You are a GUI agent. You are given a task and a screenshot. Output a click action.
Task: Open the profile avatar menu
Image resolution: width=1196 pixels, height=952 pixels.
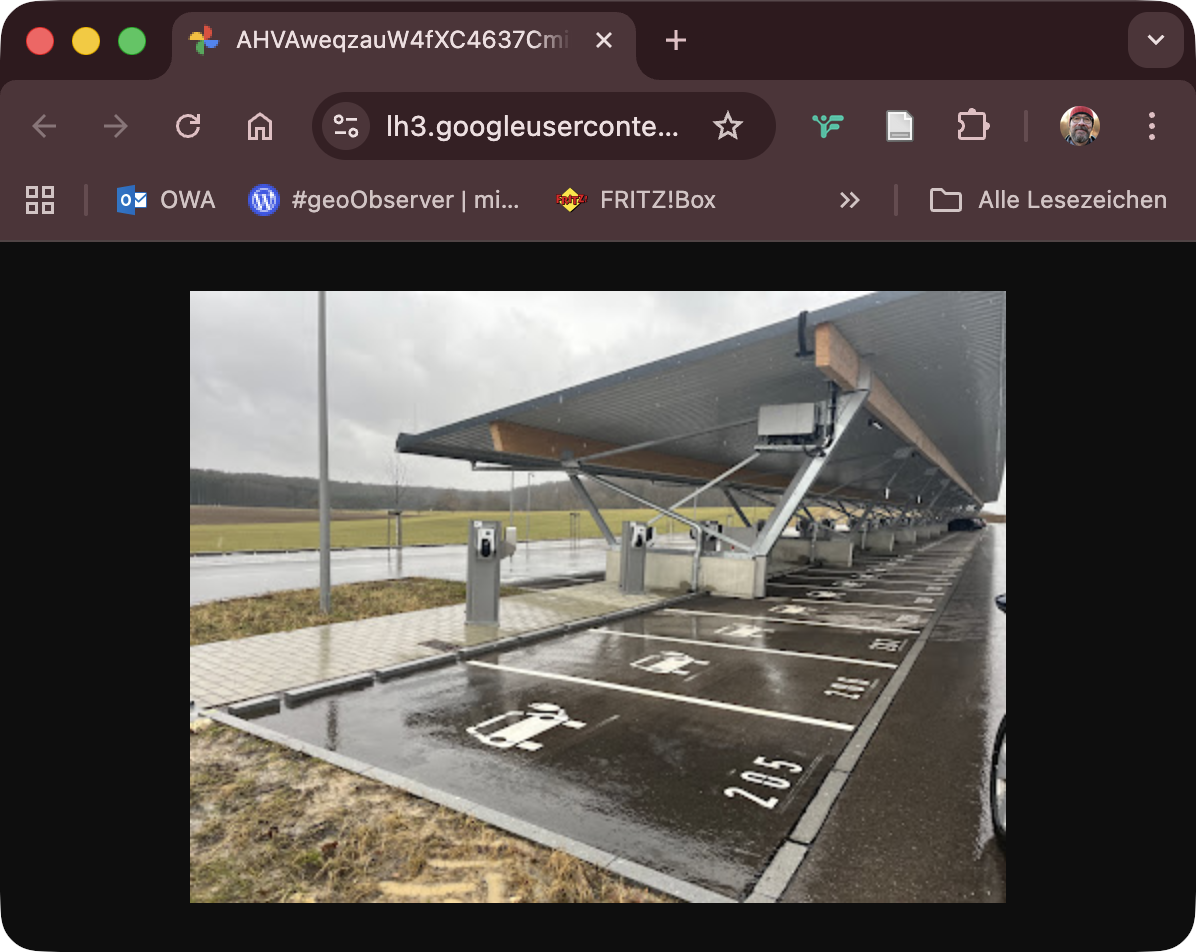(1080, 126)
